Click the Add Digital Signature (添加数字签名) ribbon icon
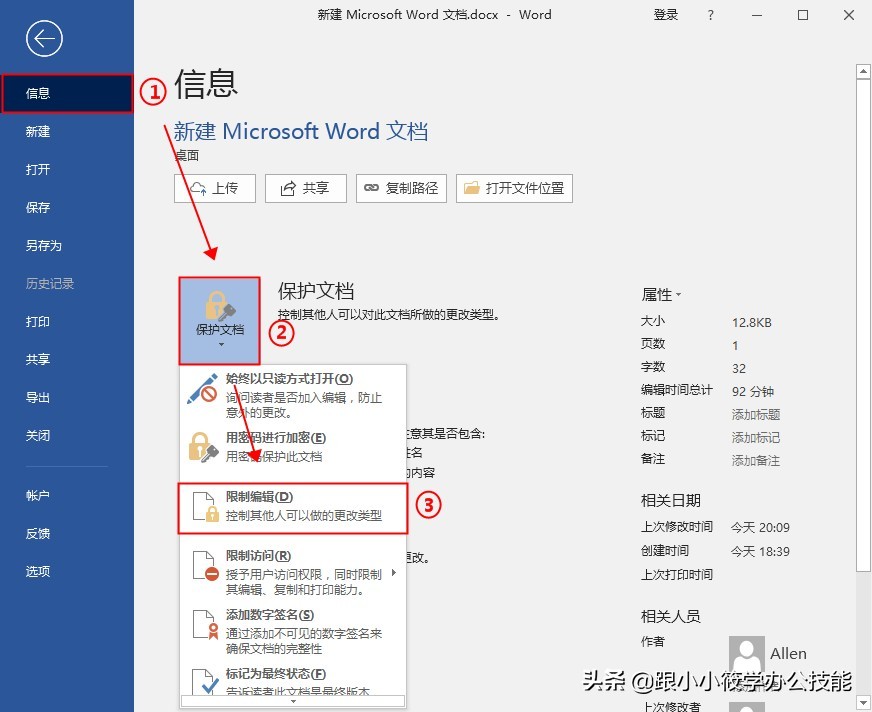The height and width of the screenshot is (712, 872). (203, 625)
